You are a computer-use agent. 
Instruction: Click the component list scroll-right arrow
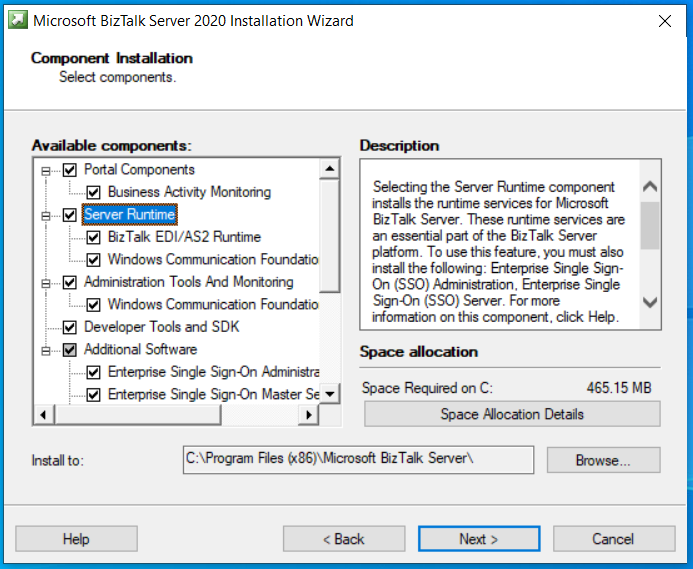(x=309, y=415)
